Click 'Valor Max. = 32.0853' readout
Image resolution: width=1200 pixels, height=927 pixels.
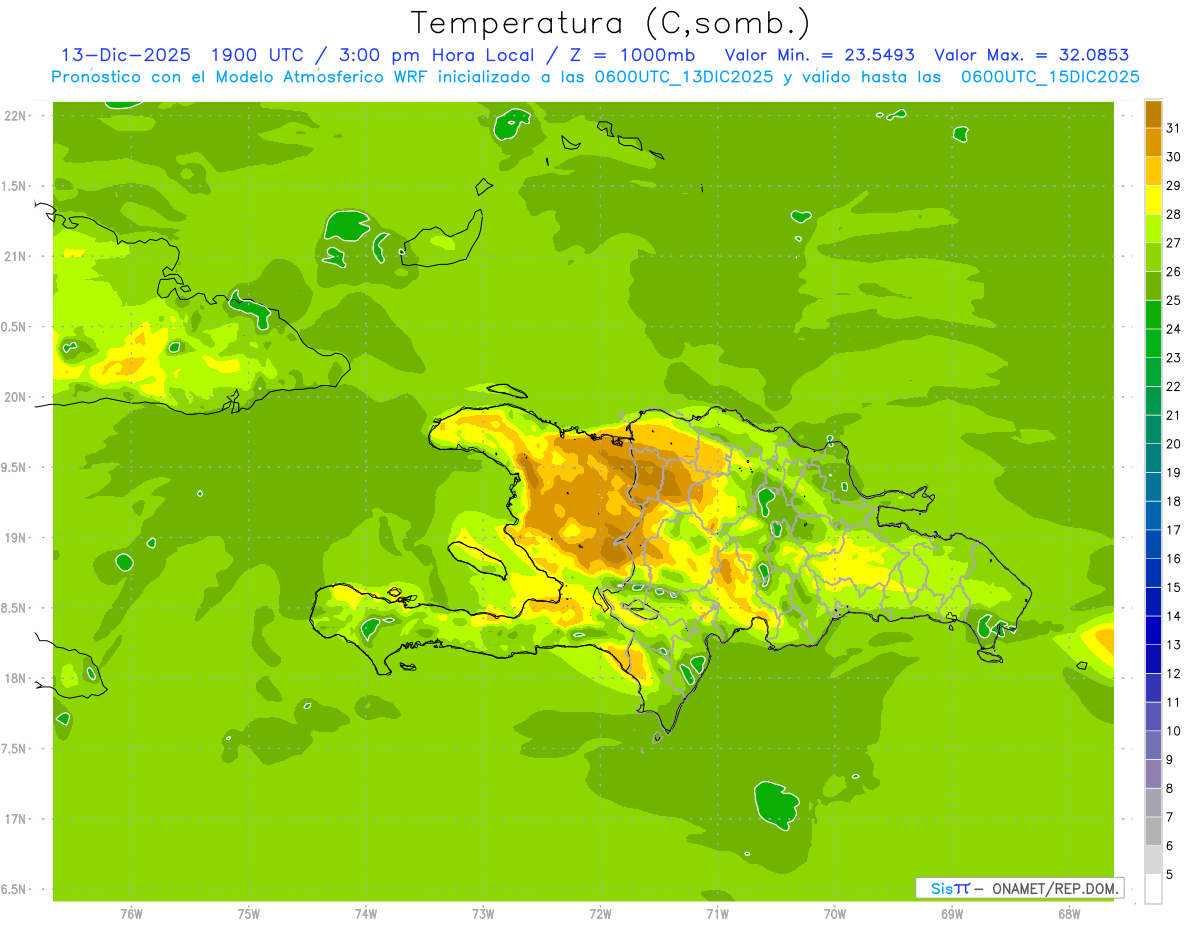point(1031,55)
